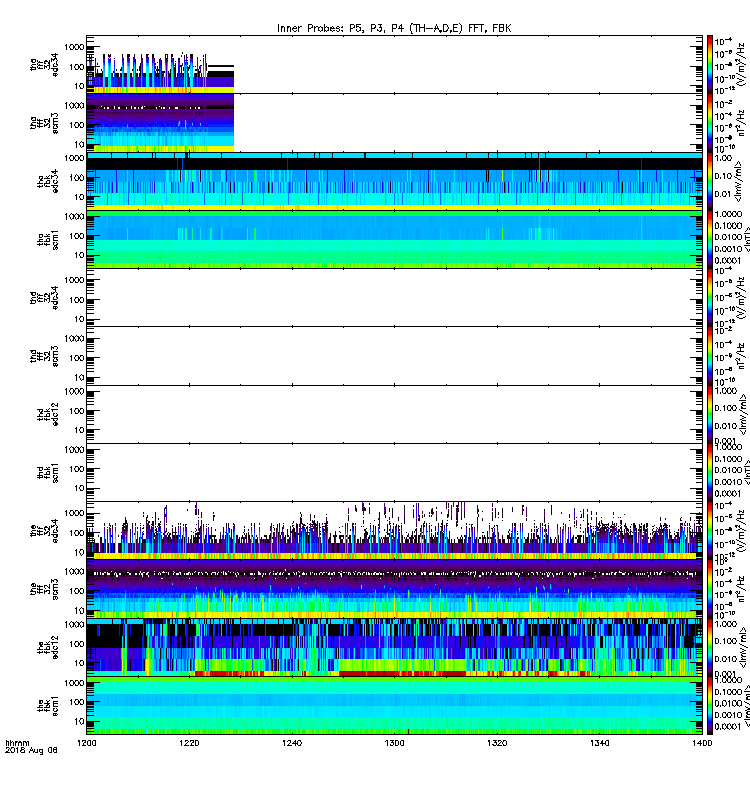Click the 'hhmm' axis unit label
Screen dimensions: 750x800
pos(17,743)
